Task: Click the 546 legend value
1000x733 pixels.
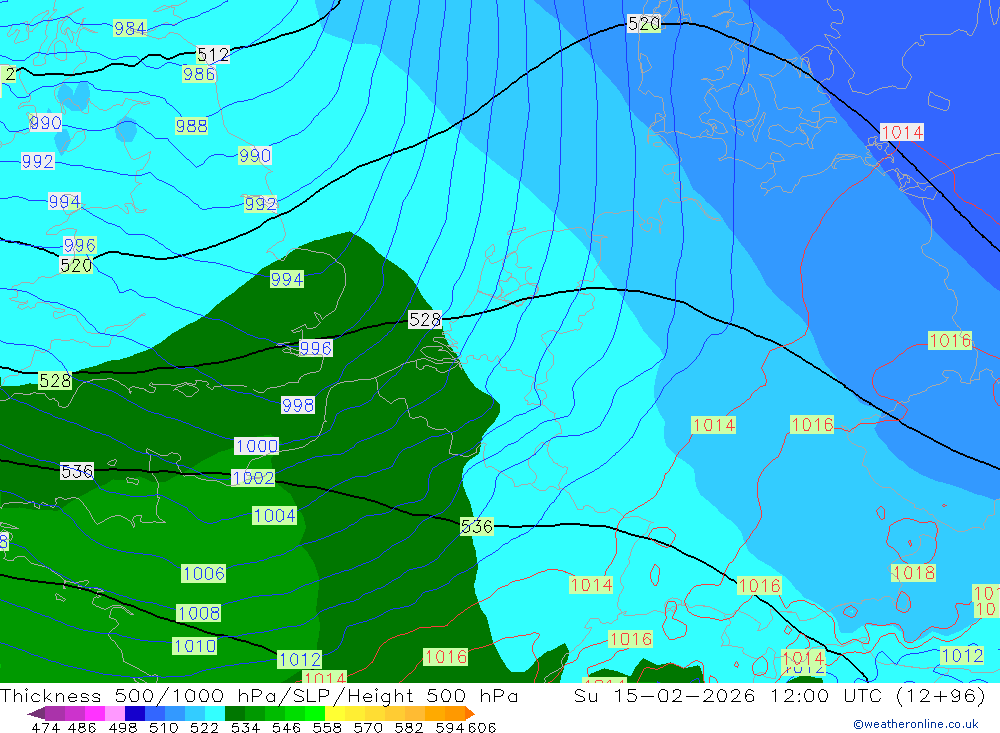Action: point(286,727)
